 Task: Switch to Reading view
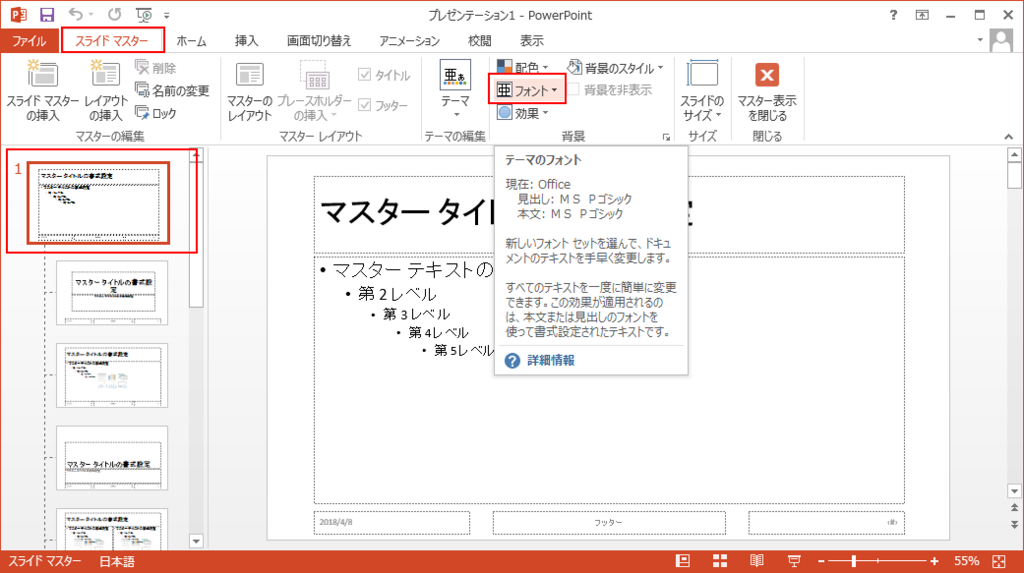coord(756,561)
